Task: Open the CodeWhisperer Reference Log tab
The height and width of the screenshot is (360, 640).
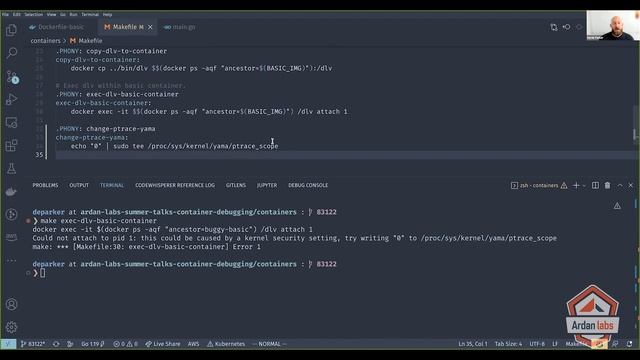Action: pos(175,185)
